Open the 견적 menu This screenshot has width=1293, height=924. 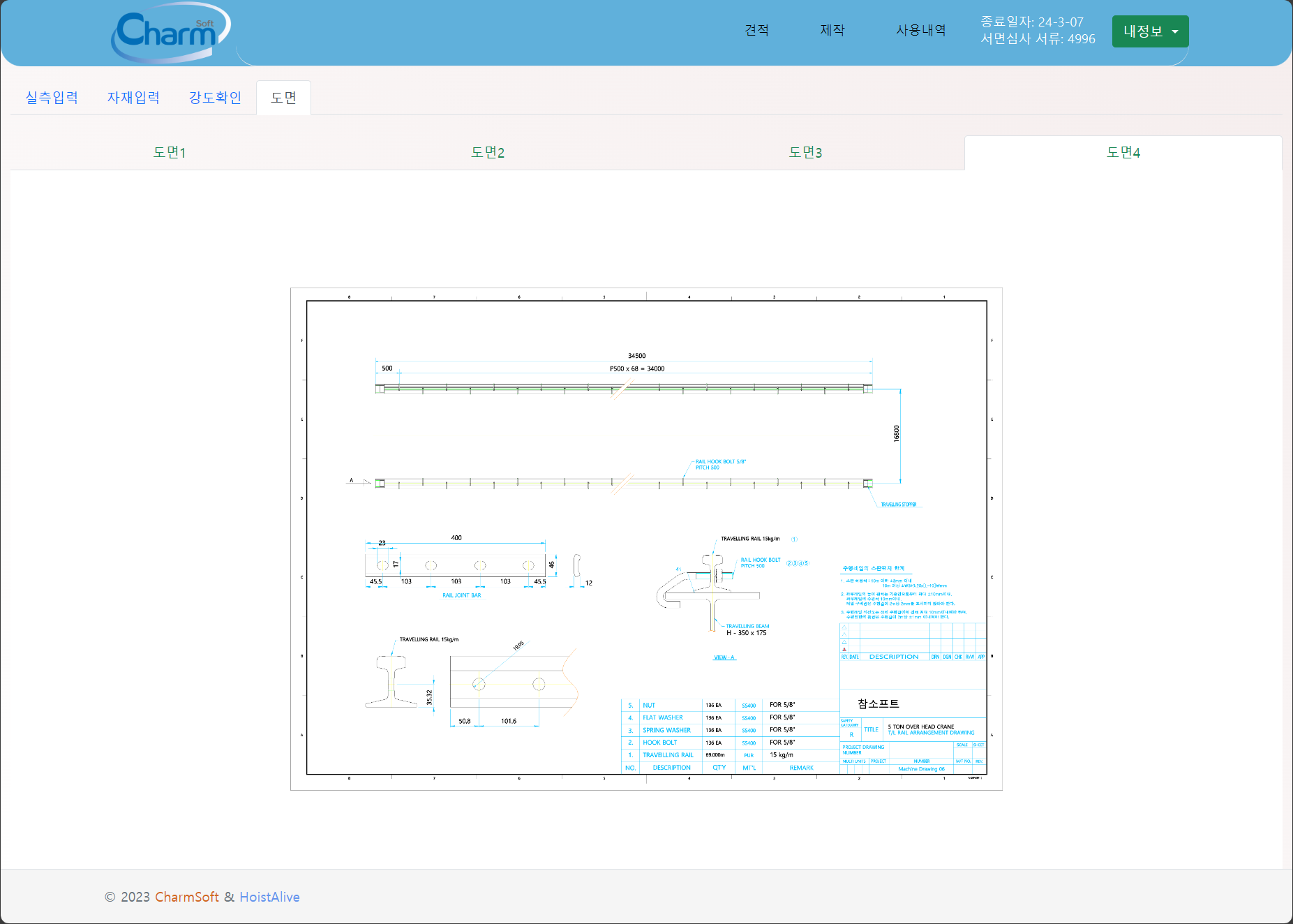(x=756, y=30)
